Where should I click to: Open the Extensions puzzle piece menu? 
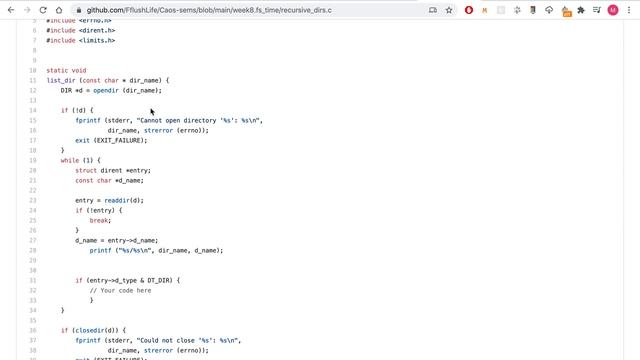pos(581,10)
